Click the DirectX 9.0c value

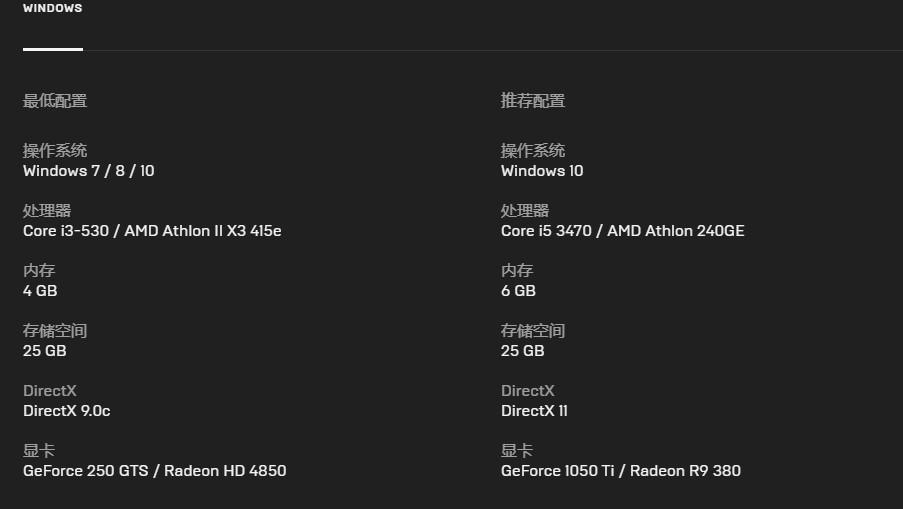pyautogui.click(x=67, y=411)
